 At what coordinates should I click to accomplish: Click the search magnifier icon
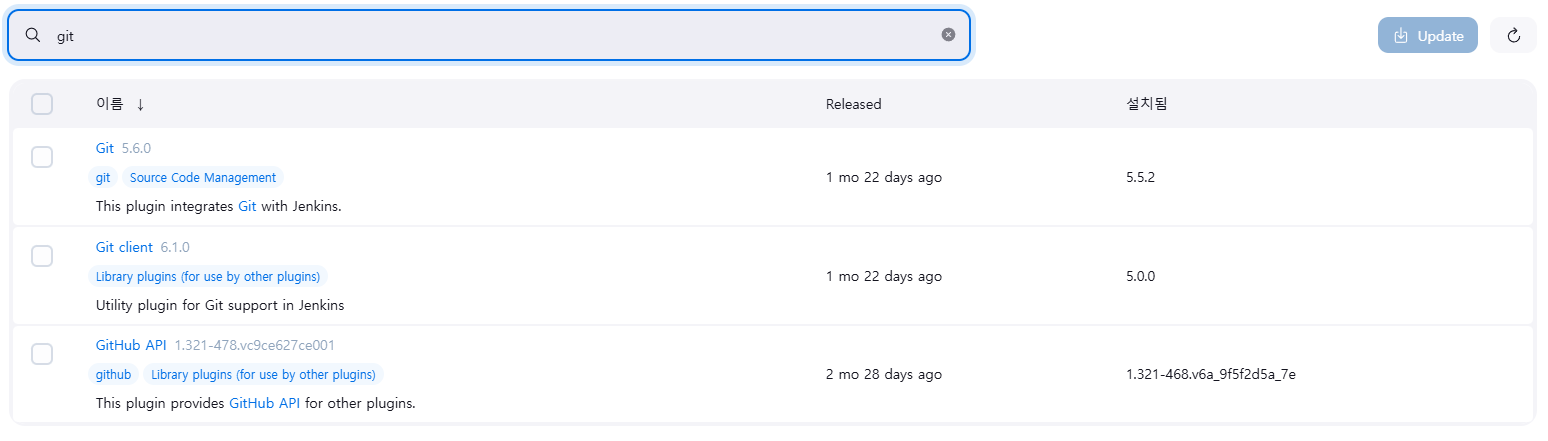click(33, 35)
